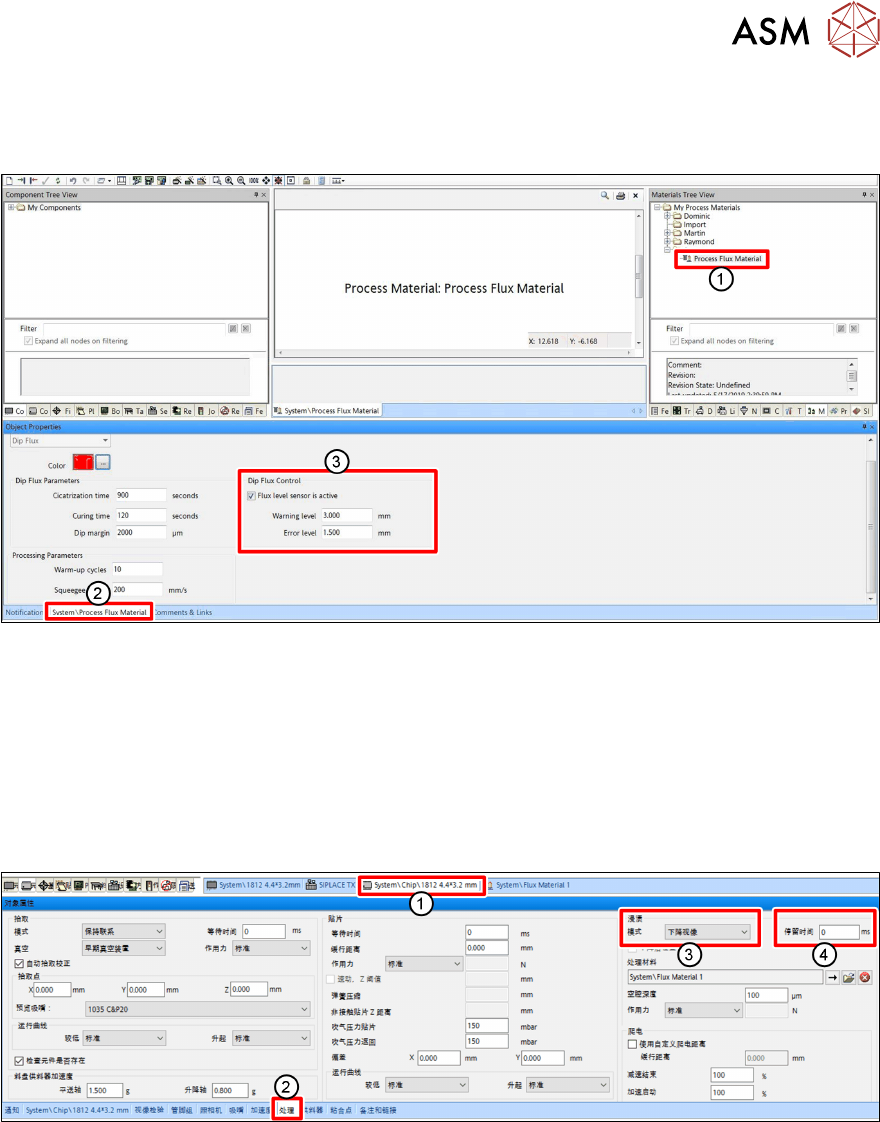880x1122 pixels.
Task: Open the Bo tab in component panel
Action: 110,411
